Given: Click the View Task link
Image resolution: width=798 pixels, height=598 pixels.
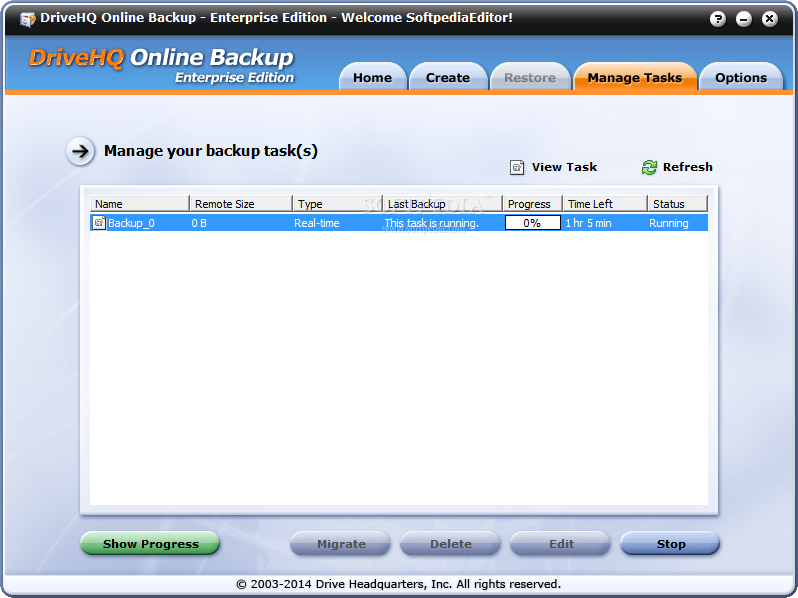Looking at the screenshot, I should (564, 167).
